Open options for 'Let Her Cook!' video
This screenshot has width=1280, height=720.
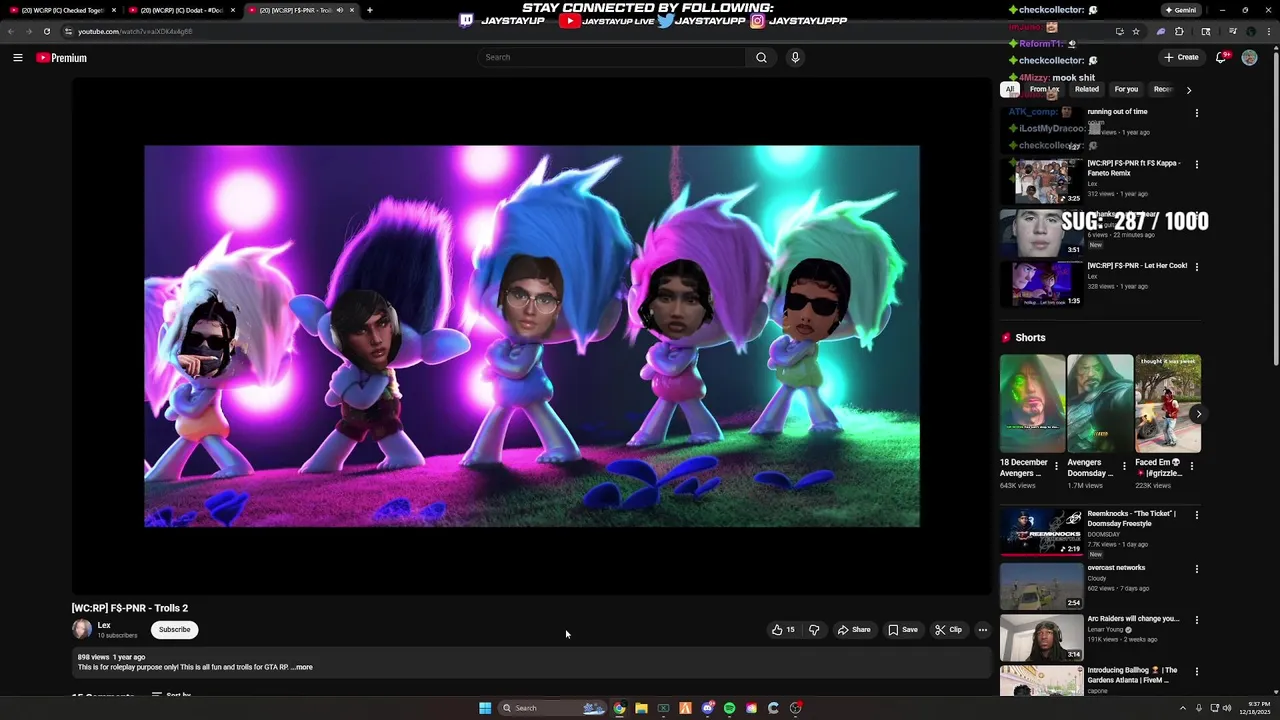pyautogui.click(x=1197, y=267)
